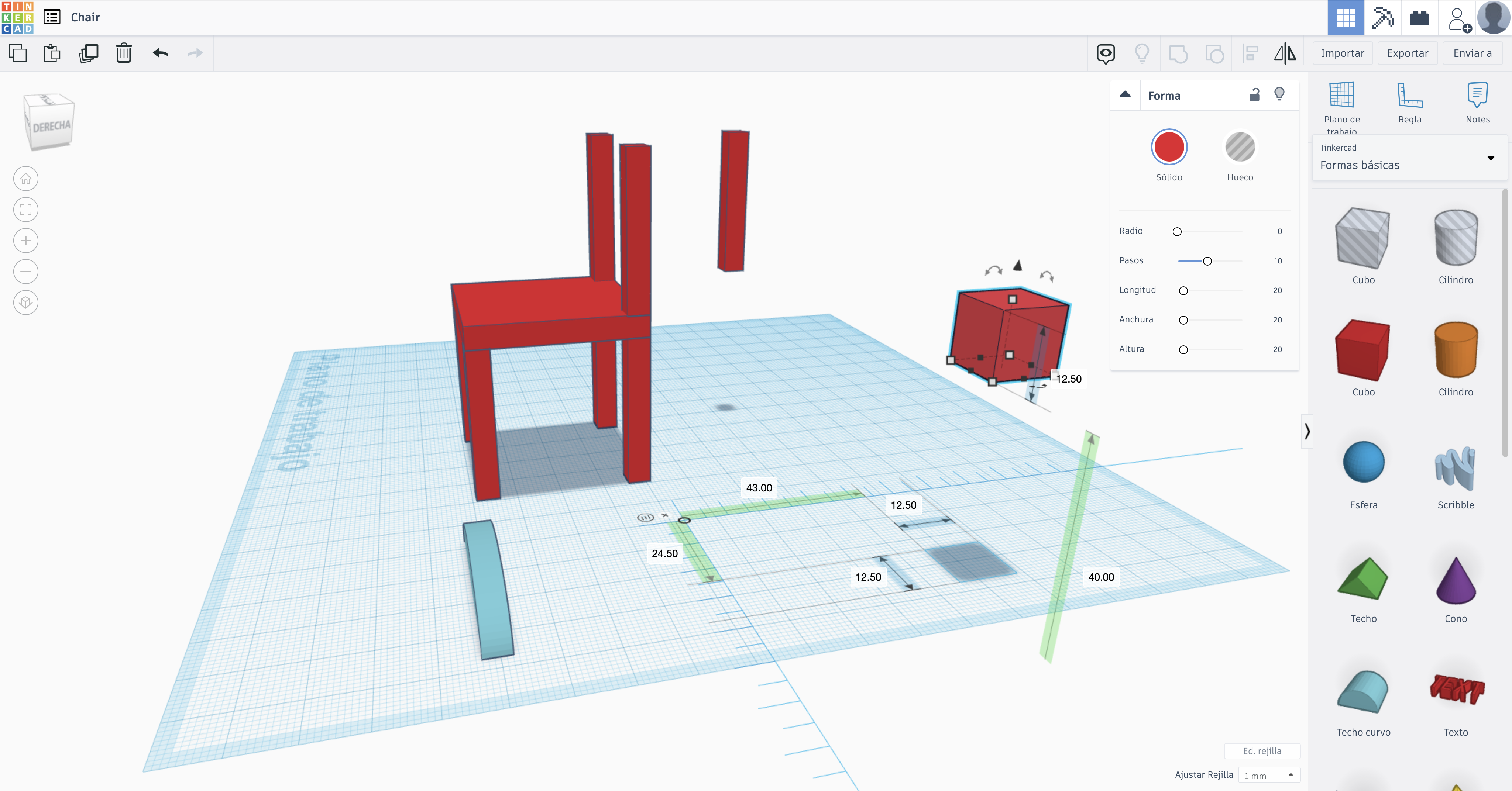Click the Radio slider handle
The width and height of the screenshot is (1512, 791).
(1177, 232)
